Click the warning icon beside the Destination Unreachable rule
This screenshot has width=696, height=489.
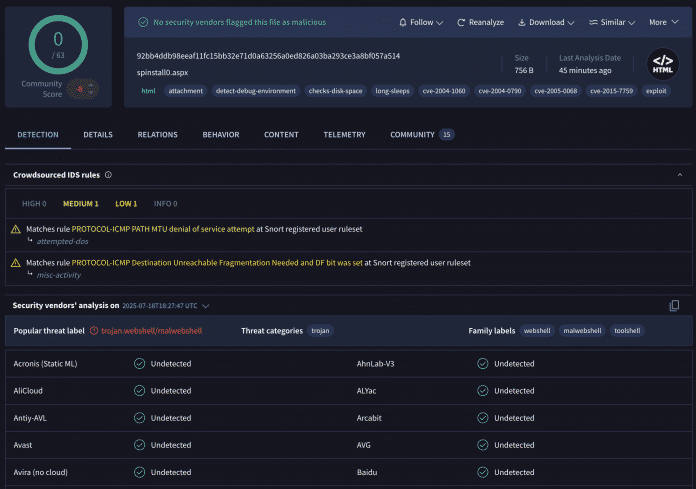tap(16, 263)
